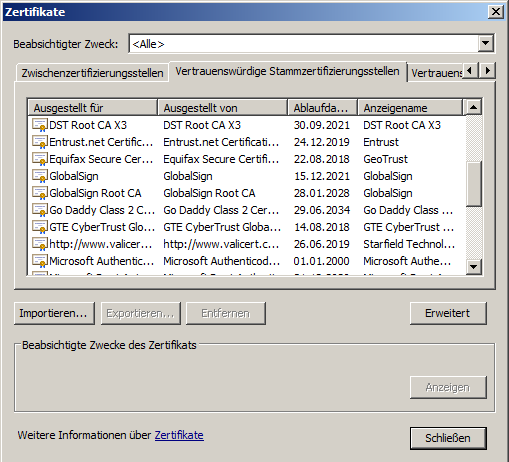Click certificate icon for valicert row

39,244
